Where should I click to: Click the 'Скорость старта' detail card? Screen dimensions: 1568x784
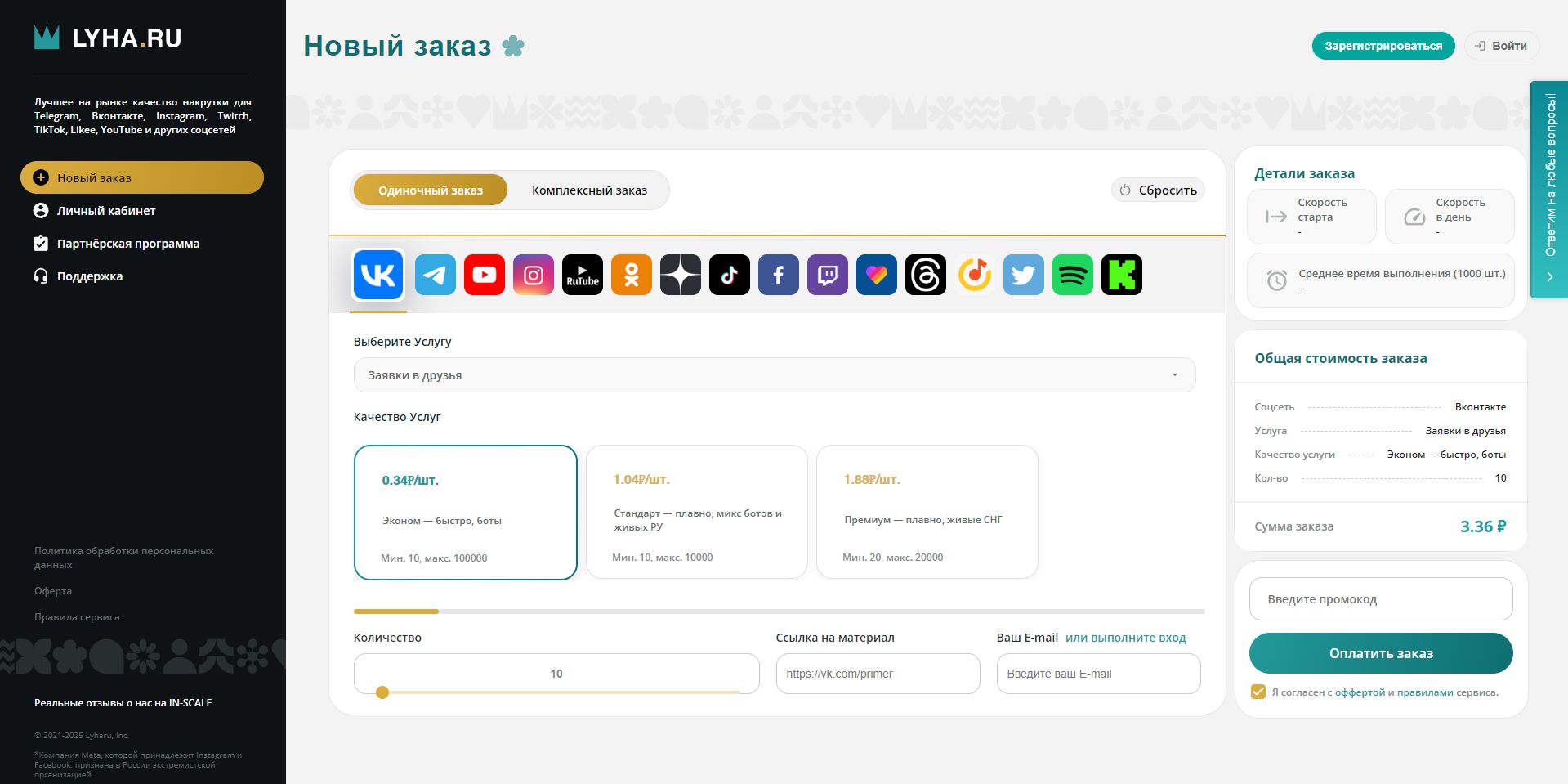click(1311, 217)
